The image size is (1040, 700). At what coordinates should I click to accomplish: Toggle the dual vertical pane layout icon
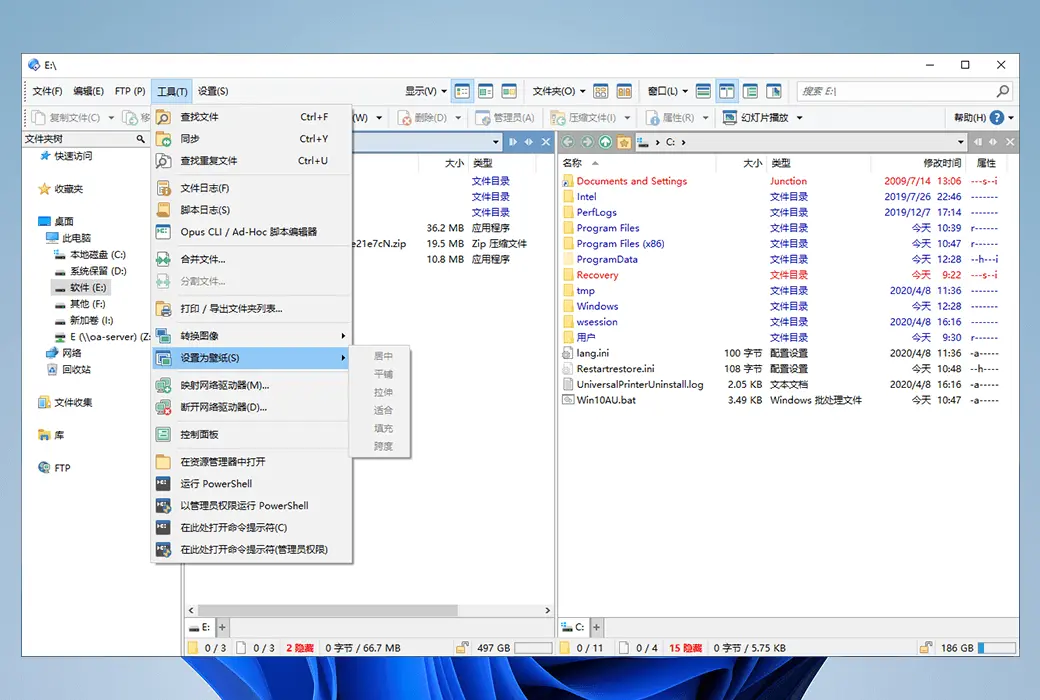[x=726, y=90]
